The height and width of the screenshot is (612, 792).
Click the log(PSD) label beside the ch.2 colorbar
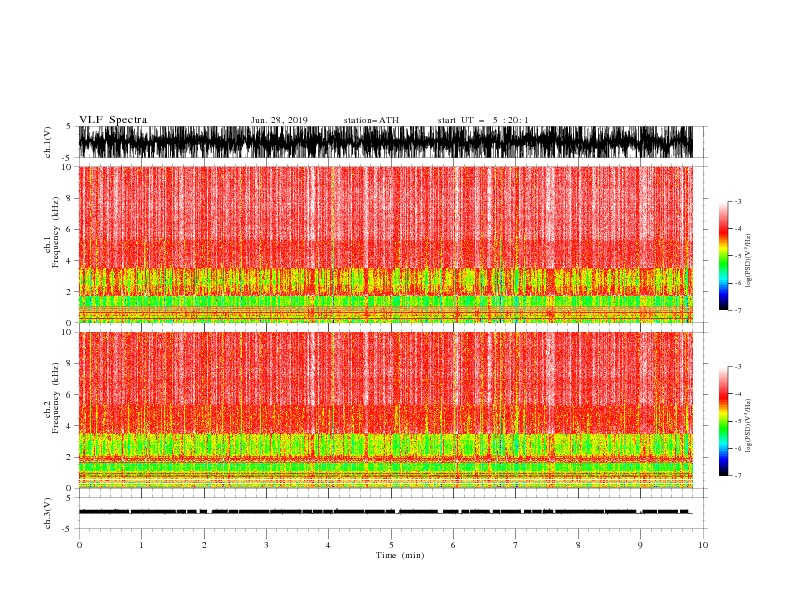tap(749, 426)
